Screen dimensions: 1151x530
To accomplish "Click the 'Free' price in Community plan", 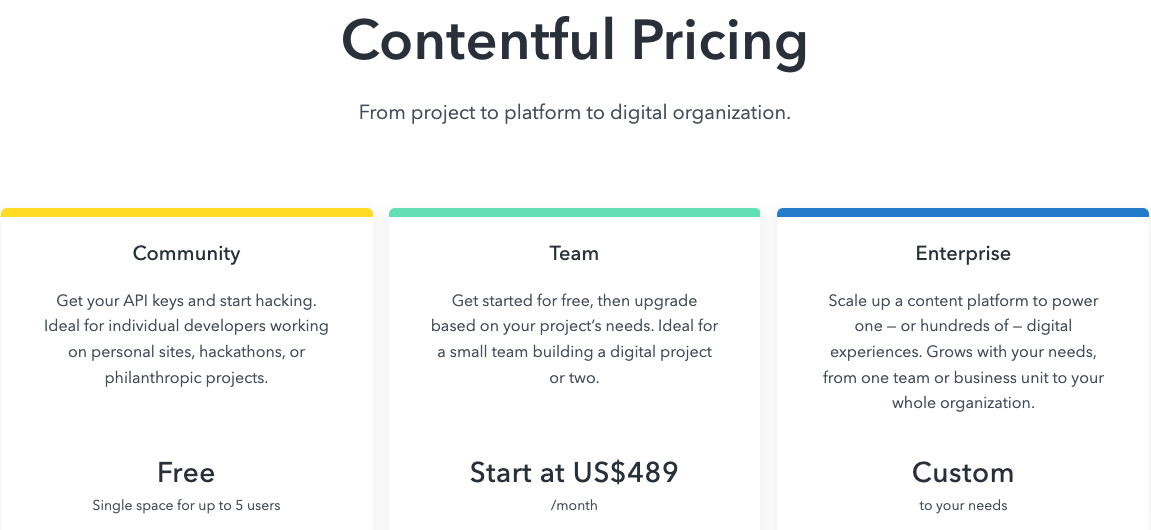I will tap(186, 472).
